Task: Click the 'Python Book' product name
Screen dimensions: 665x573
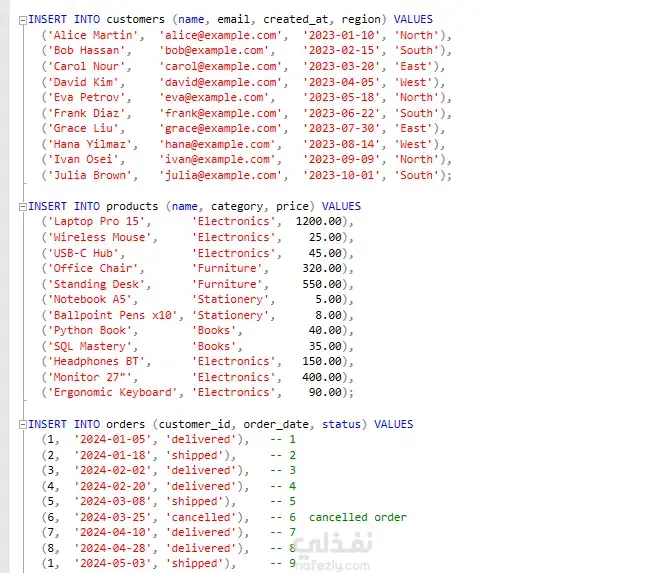Action: 89,330
